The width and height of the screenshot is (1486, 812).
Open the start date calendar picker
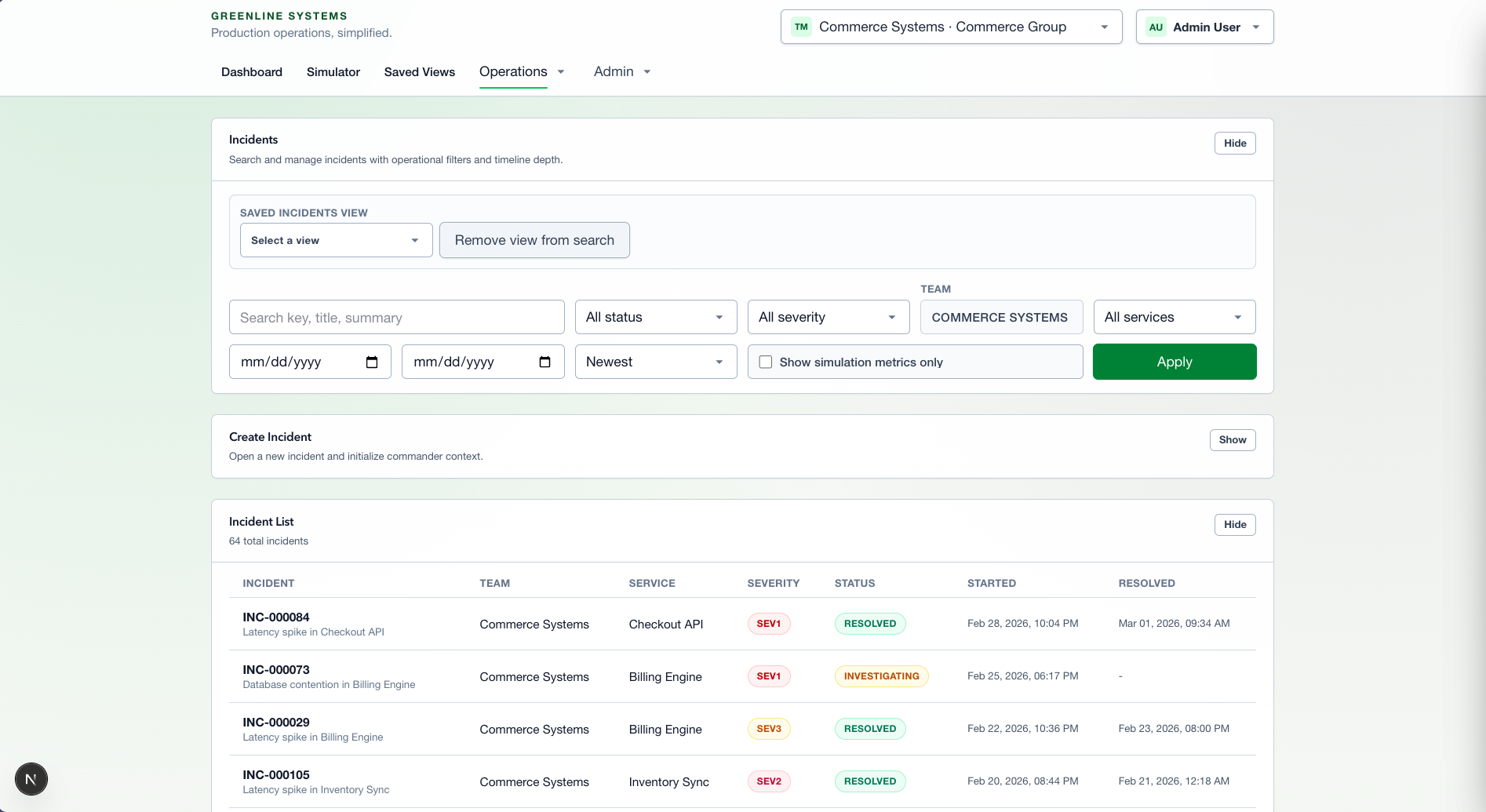(x=373, y=362)
